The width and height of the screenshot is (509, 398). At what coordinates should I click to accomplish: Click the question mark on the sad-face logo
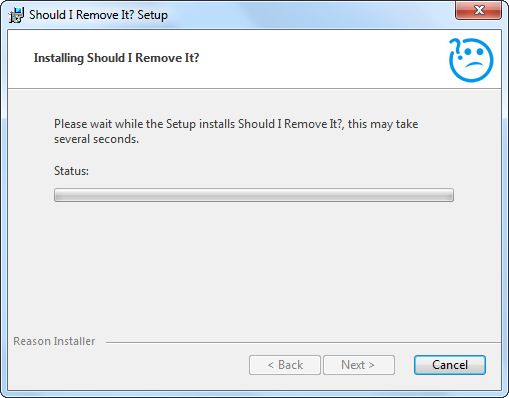pos(455,48)
